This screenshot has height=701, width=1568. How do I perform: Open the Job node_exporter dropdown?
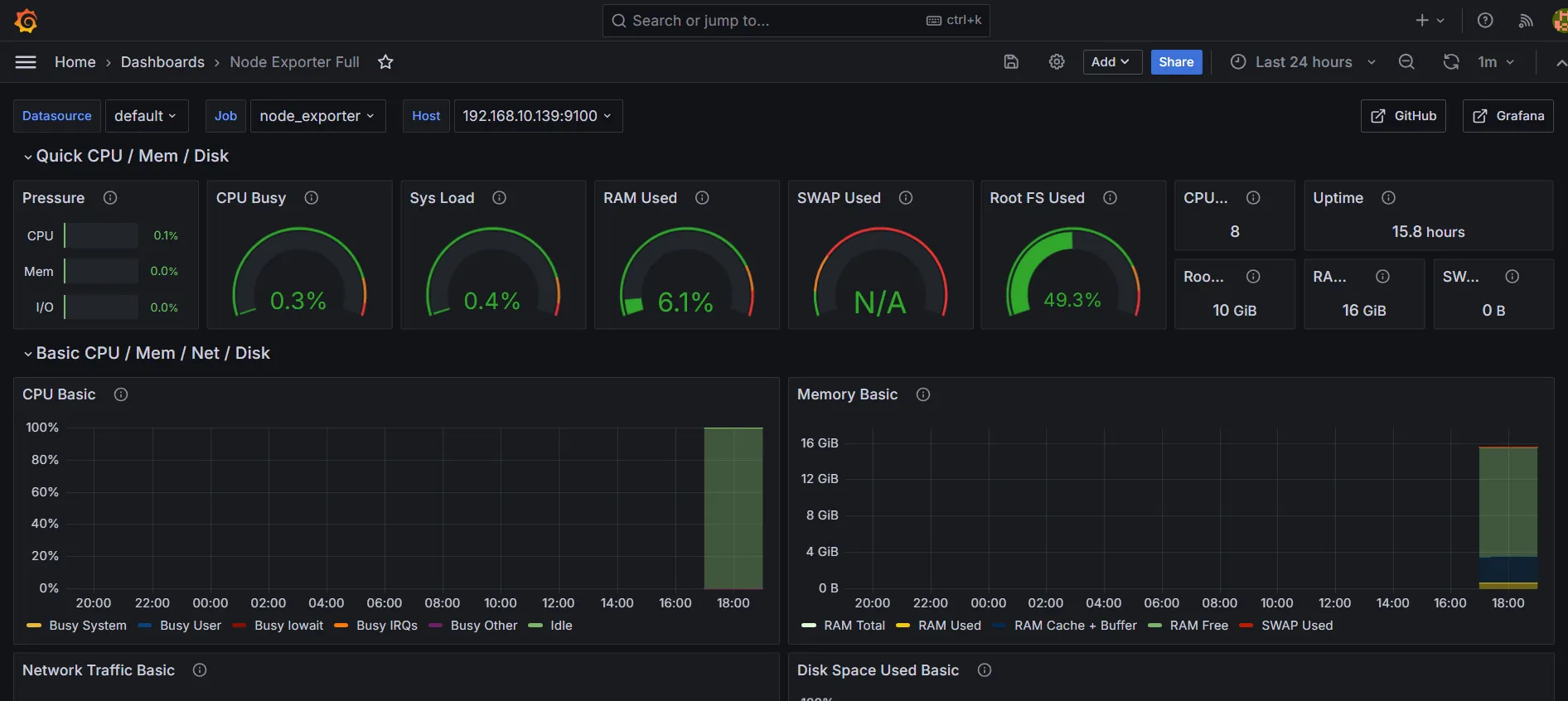click(x=317, y=116)
